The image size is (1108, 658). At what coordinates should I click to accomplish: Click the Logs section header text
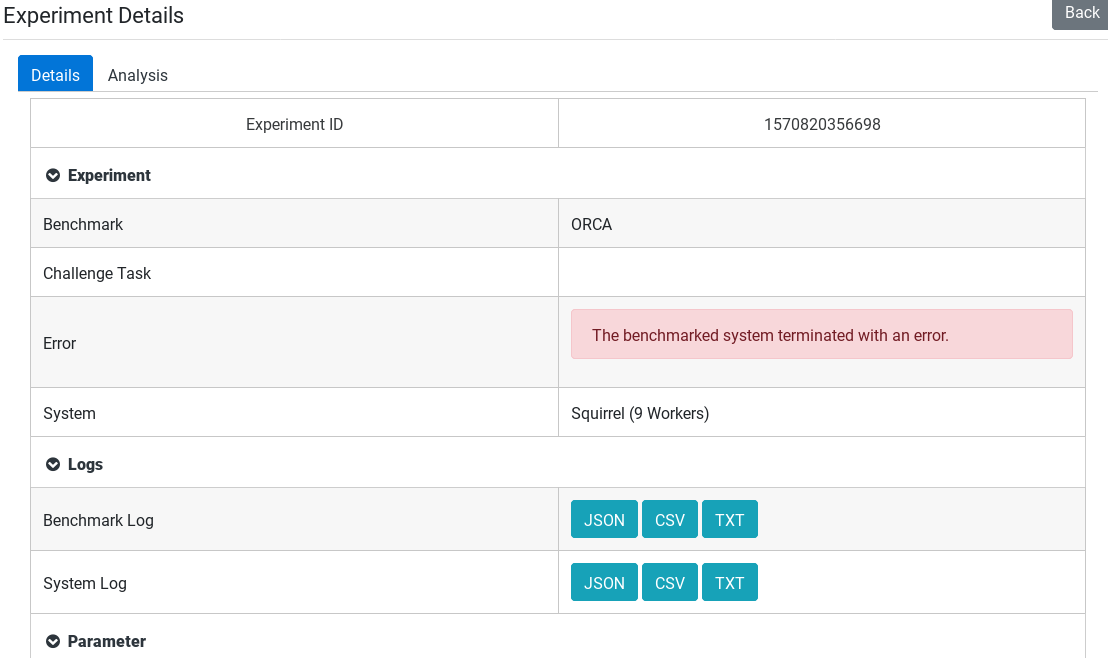(x=85, y=464)
